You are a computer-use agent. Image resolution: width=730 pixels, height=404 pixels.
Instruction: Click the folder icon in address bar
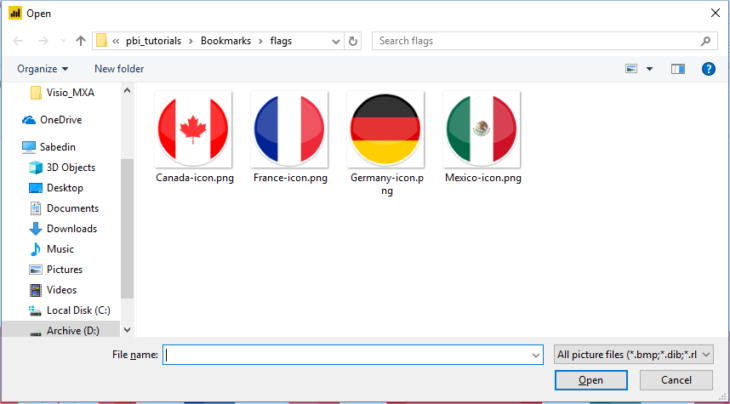tap(101, 41)
